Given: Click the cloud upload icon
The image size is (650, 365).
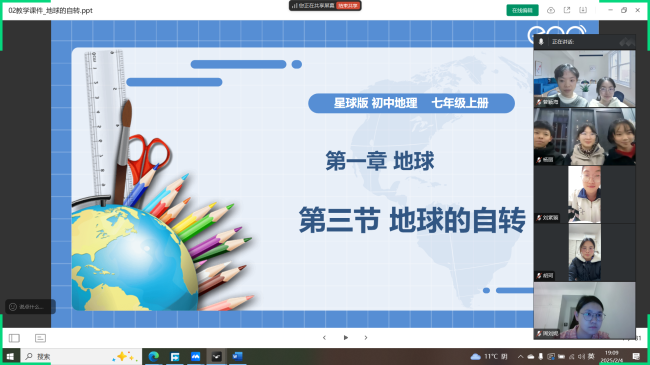Looking at the screenshot, I should (551, 10).
